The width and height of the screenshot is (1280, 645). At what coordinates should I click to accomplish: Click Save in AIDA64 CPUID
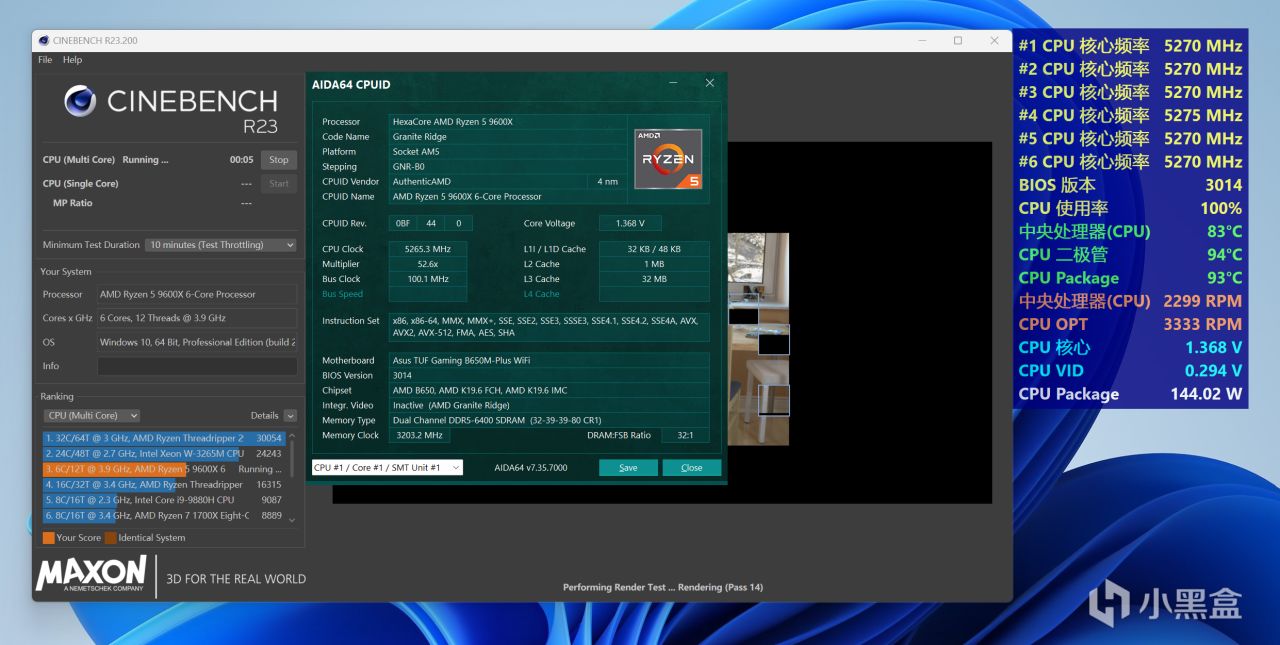628,468
